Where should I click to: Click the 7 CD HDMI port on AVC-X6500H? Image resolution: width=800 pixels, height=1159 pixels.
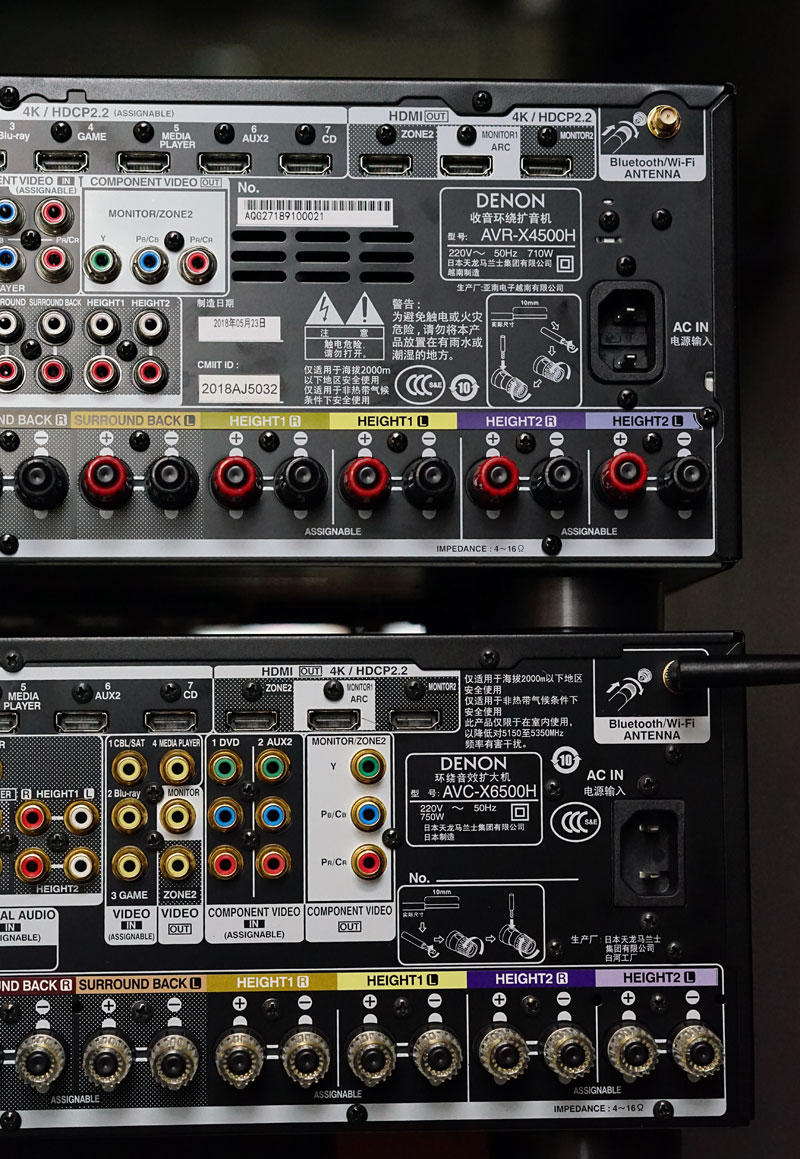pyautogui.click(x=170, y=721)
